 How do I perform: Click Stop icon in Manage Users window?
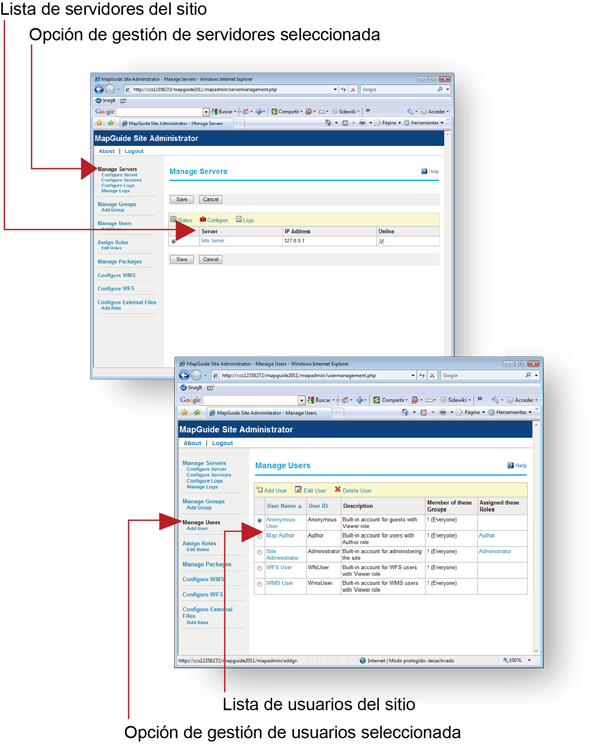[432, 375]
